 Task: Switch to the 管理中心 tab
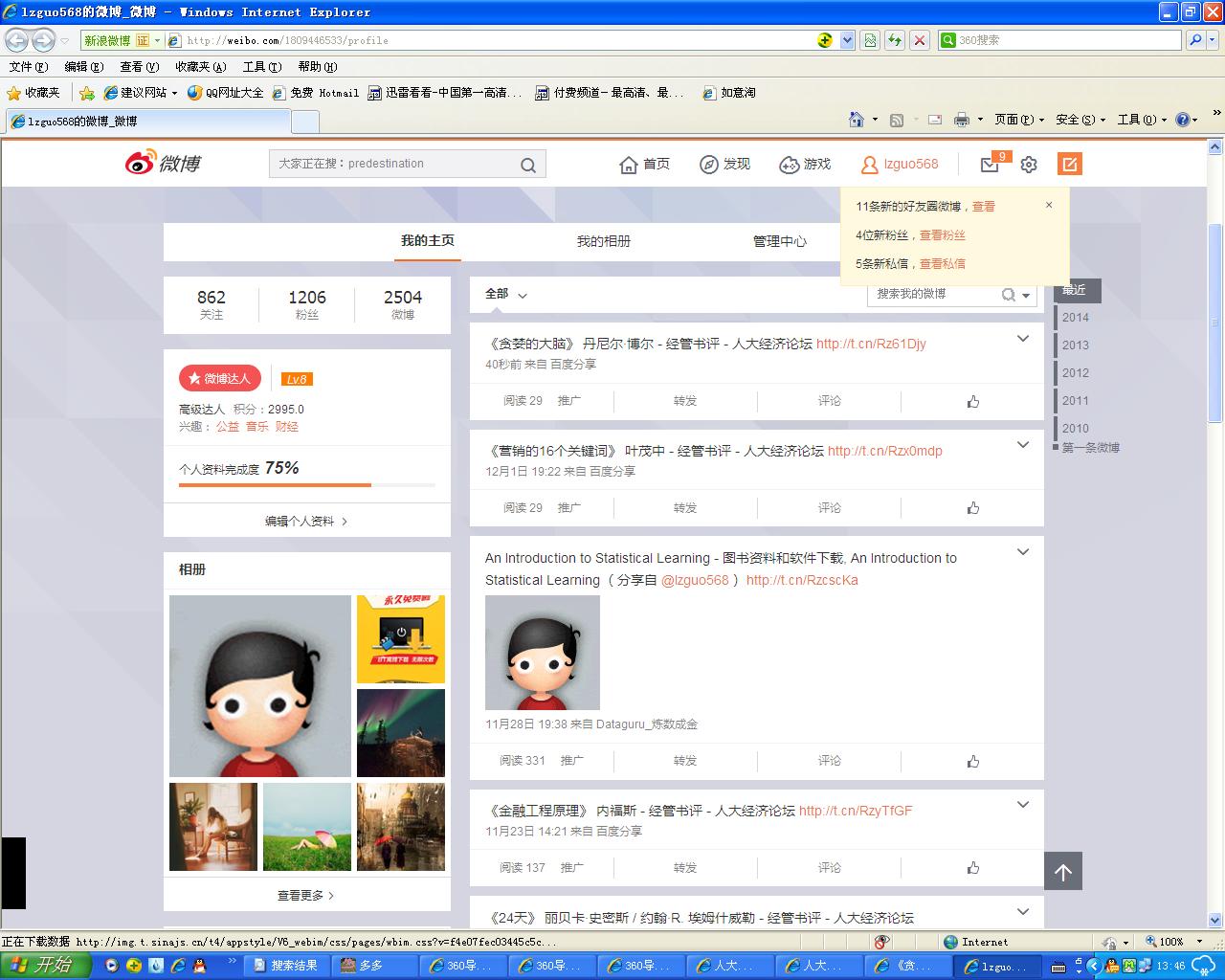[780, 241]
